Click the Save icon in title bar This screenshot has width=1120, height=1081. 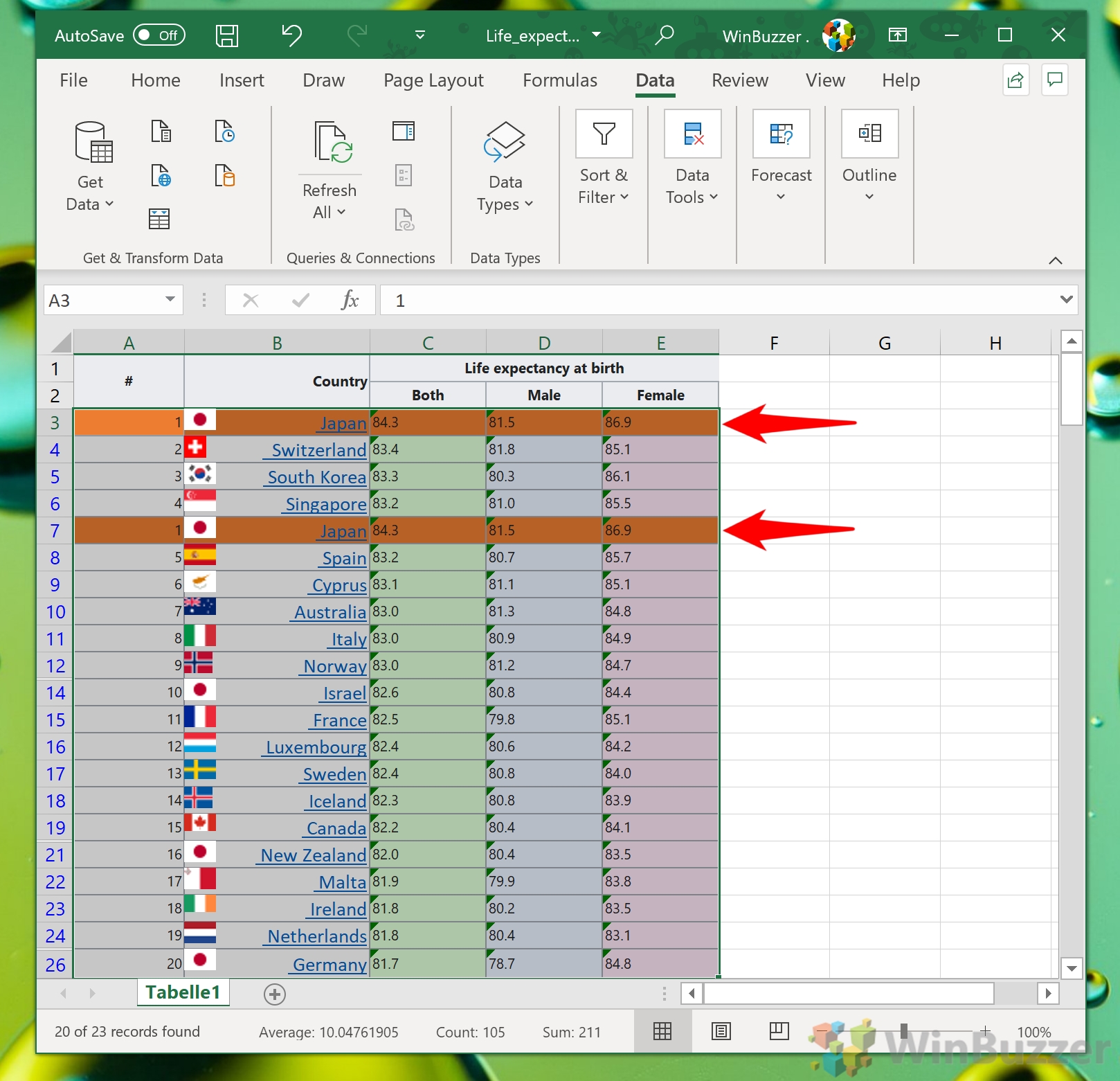[x=226, y=35]
